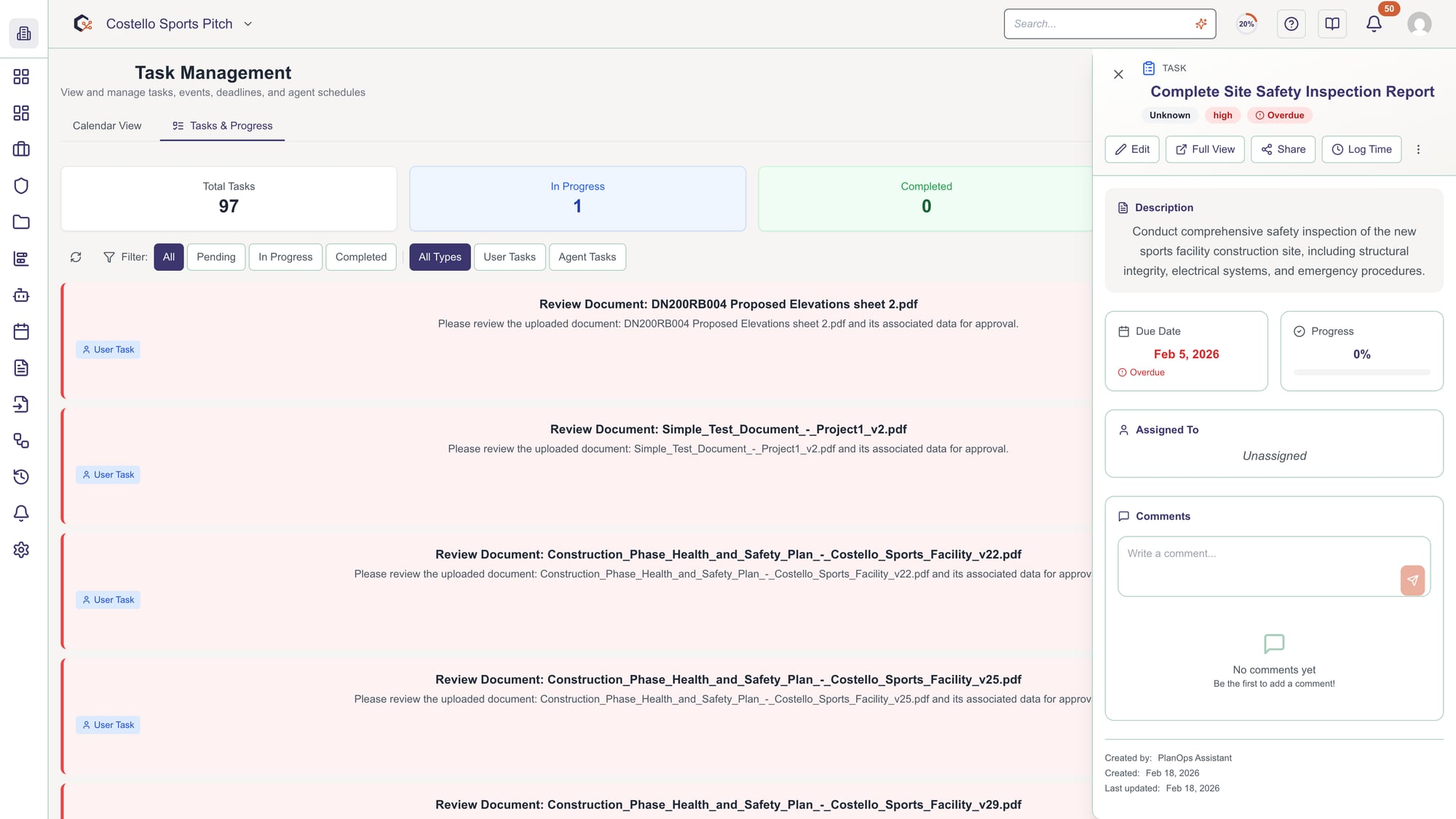This screenshot has width=1456, height=819.
Task: Click the Log Time button
Action: point(1361,149)
